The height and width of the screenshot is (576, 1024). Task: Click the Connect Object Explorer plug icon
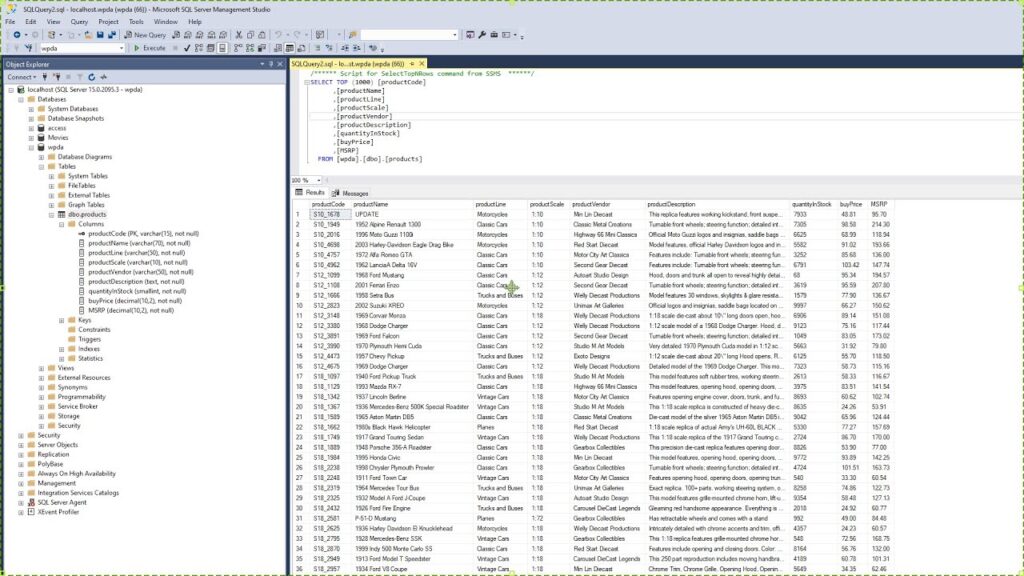tap(44, 77)
